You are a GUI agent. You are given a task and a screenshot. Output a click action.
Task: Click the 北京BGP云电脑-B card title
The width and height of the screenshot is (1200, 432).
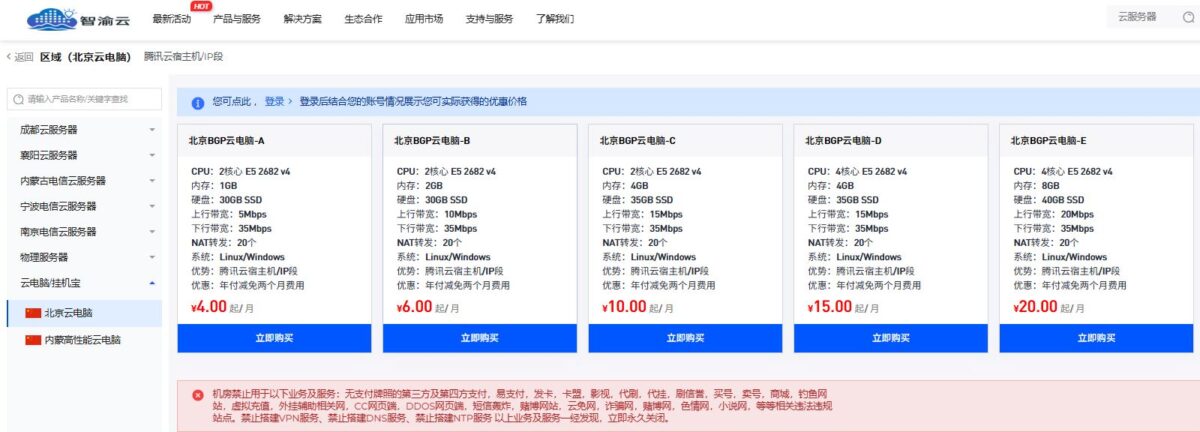coord(432,141)
